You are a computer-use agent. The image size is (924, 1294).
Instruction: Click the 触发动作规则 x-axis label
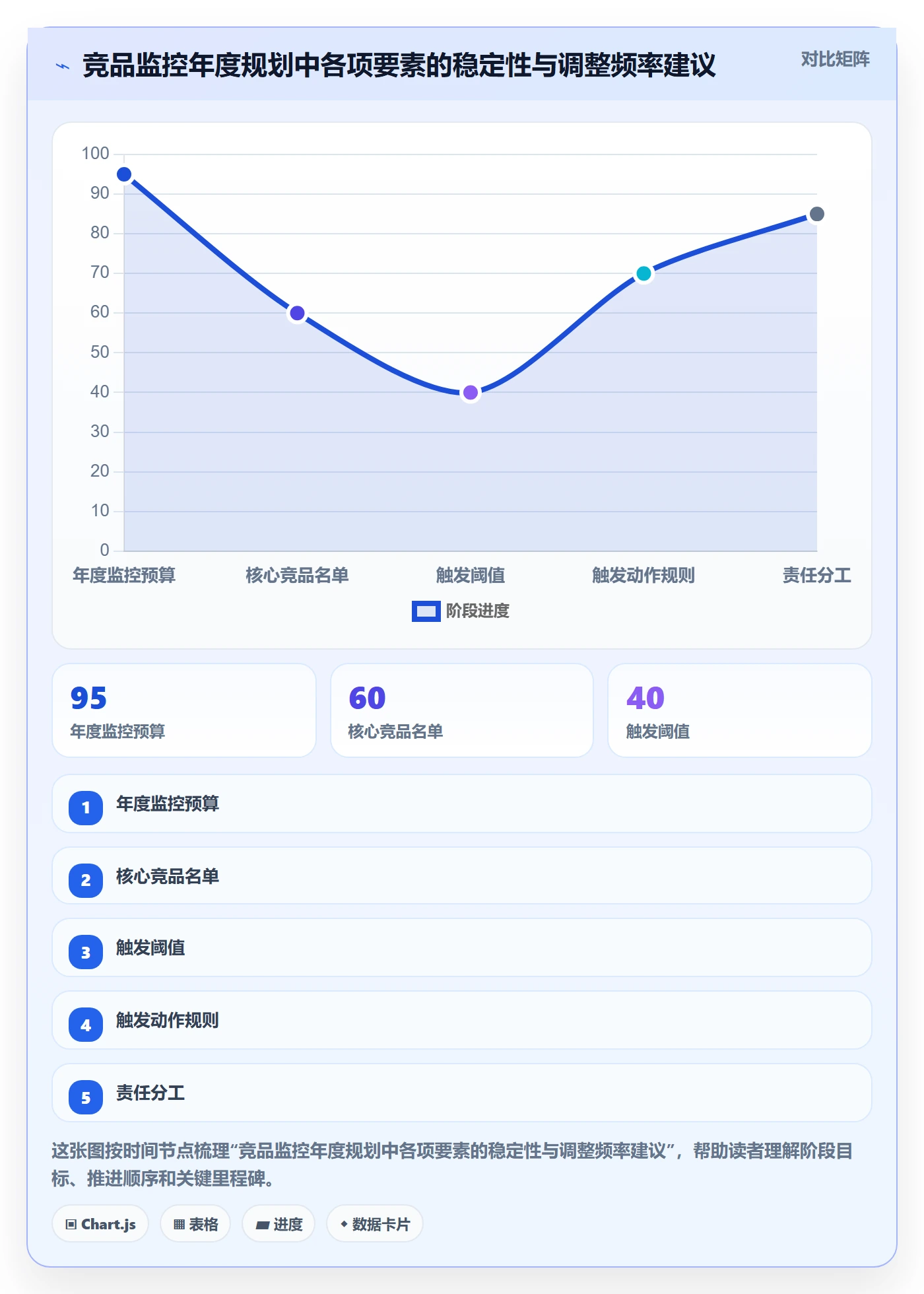[x=643, y=576]
